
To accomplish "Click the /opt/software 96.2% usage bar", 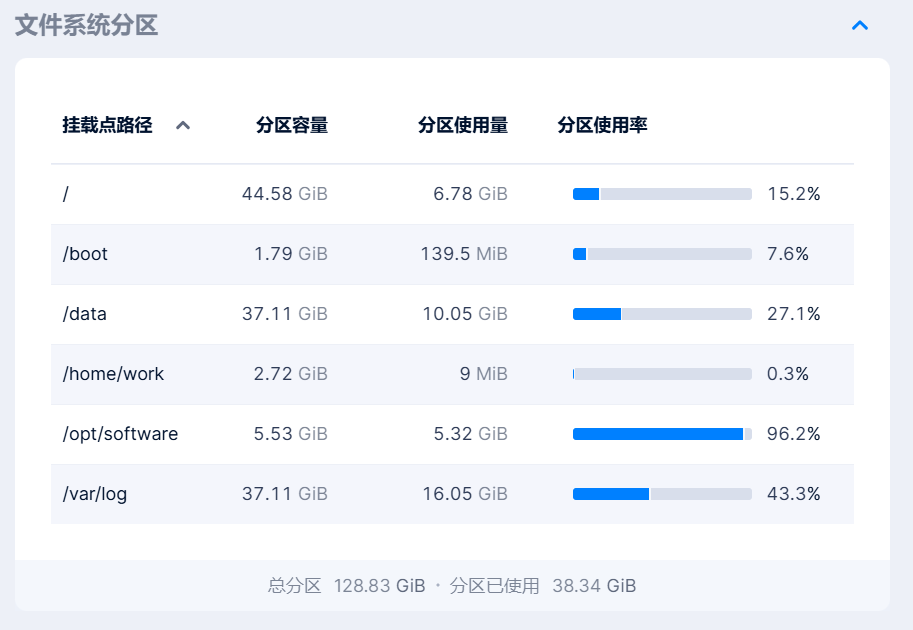I will coord(662,434).
